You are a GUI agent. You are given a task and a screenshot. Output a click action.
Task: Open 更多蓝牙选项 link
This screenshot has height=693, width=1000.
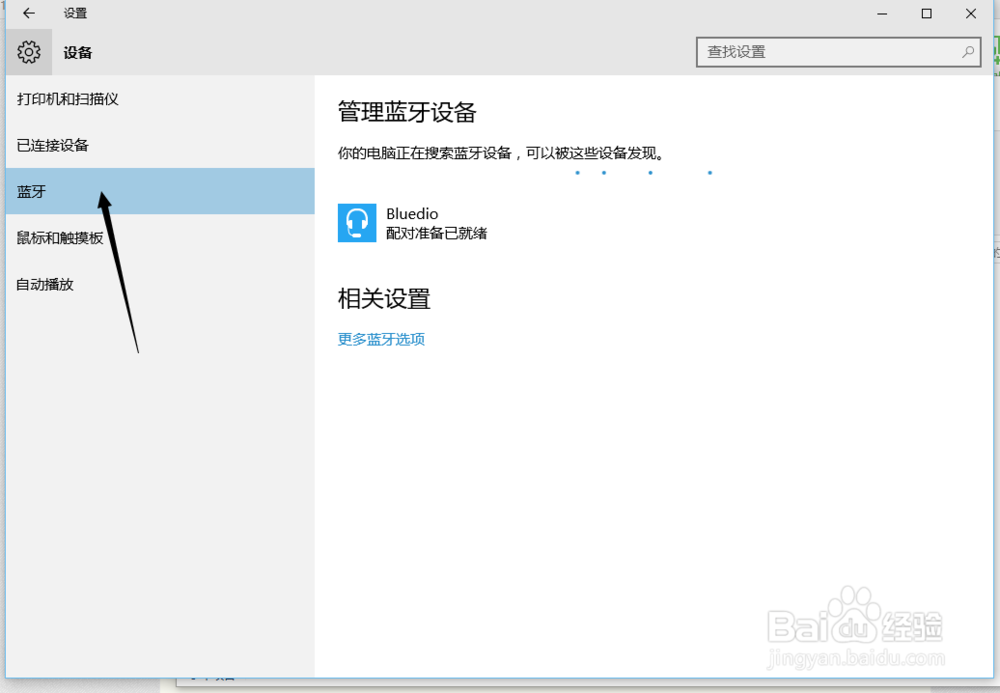click(x=380, y=339)
